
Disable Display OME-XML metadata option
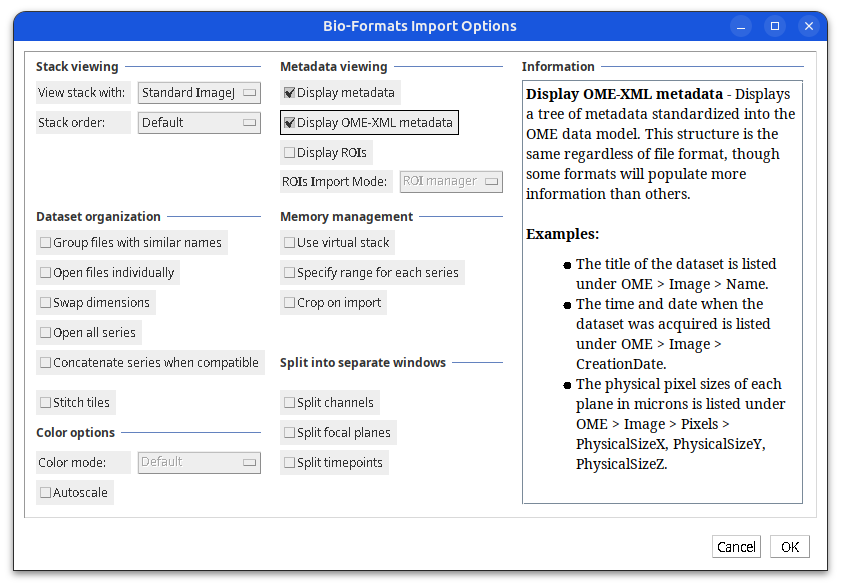point(290,123)
